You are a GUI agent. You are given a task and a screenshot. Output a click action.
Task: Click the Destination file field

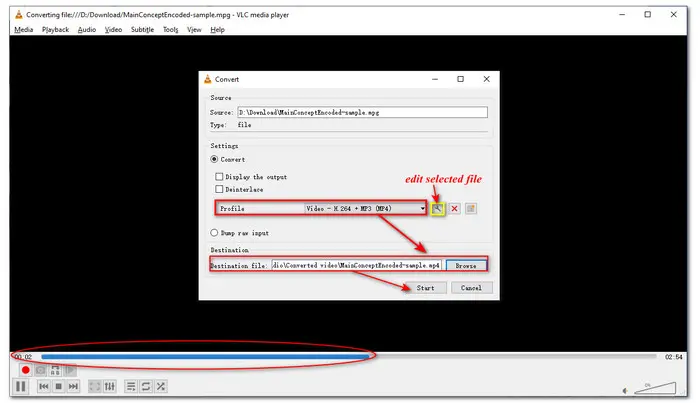pos(357,266)
